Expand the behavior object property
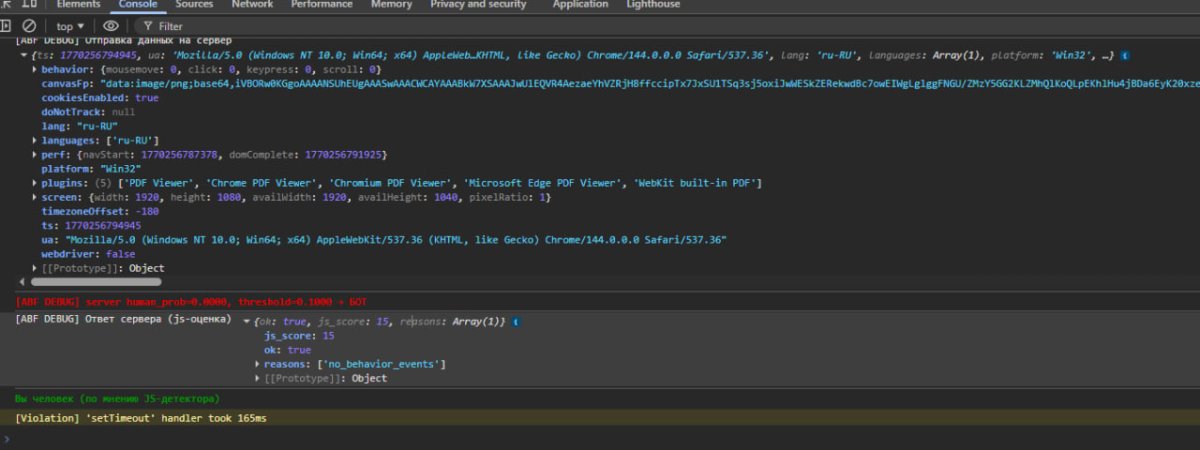This screenshot has height=450, width=1200. click(36, 70)
